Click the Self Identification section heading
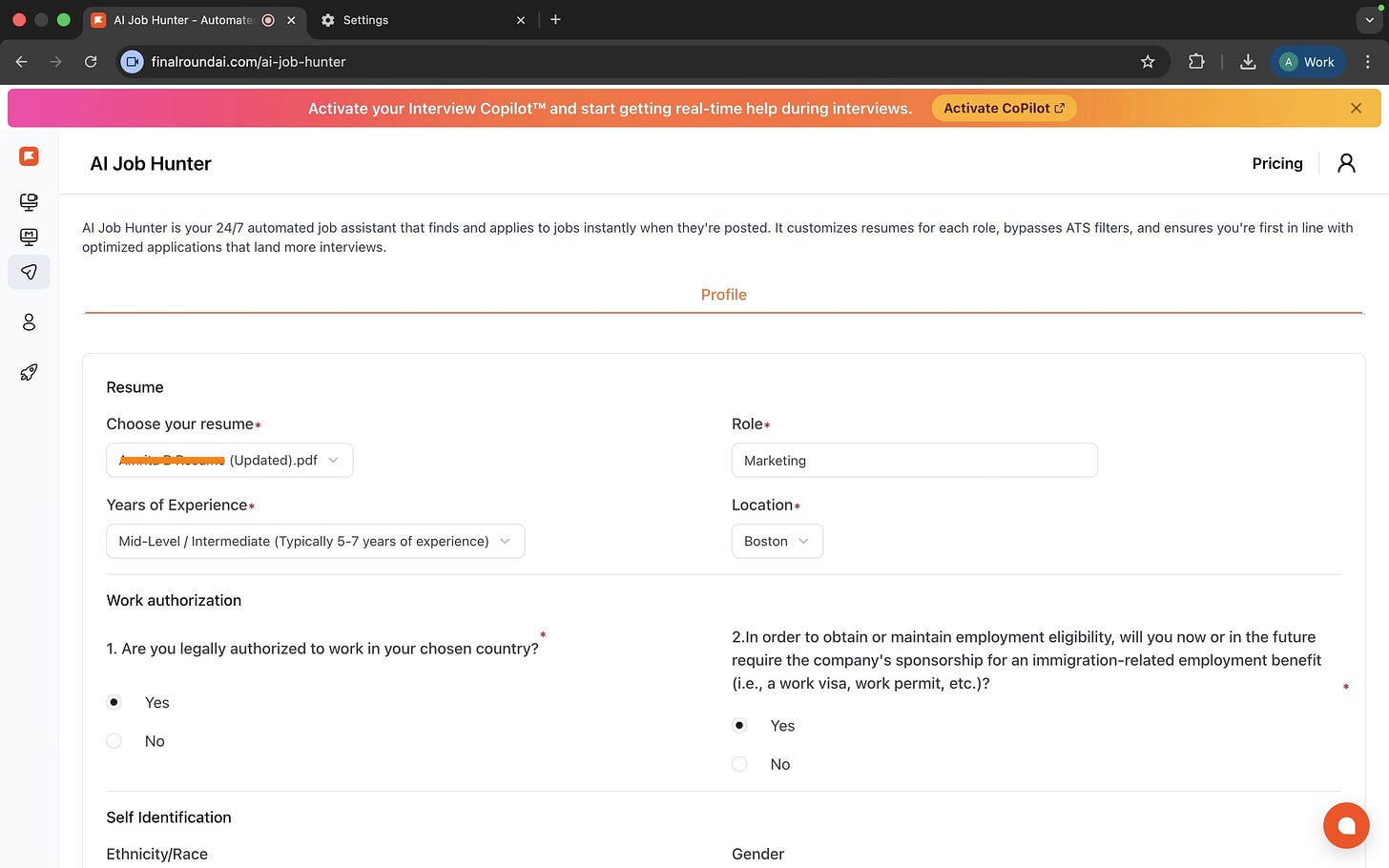1389x868 pixels. (169, 817)
